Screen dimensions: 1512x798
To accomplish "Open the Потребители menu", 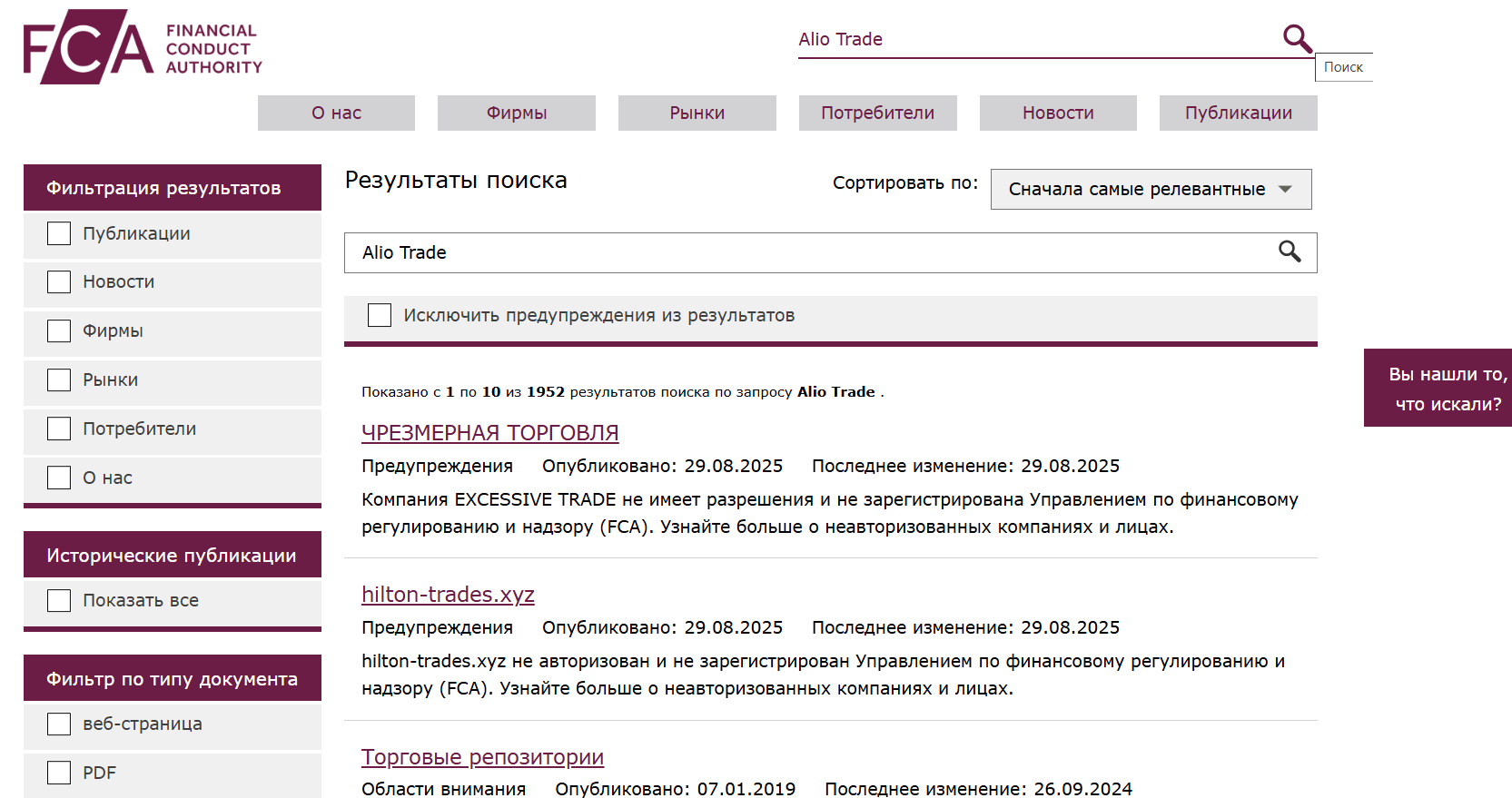I will pos(878,113).
